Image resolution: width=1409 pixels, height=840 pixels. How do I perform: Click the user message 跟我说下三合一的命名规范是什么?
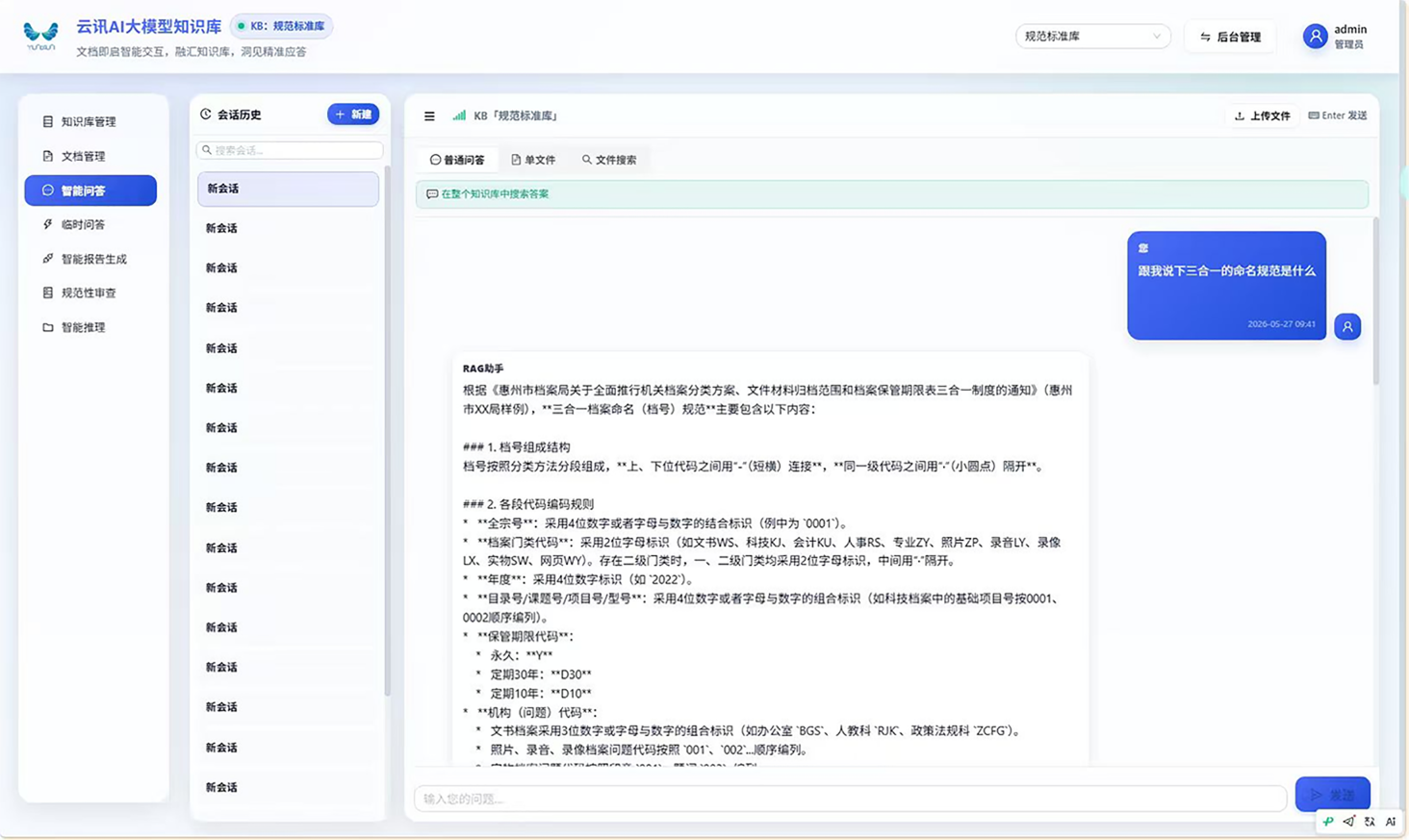coord(1226,271)
